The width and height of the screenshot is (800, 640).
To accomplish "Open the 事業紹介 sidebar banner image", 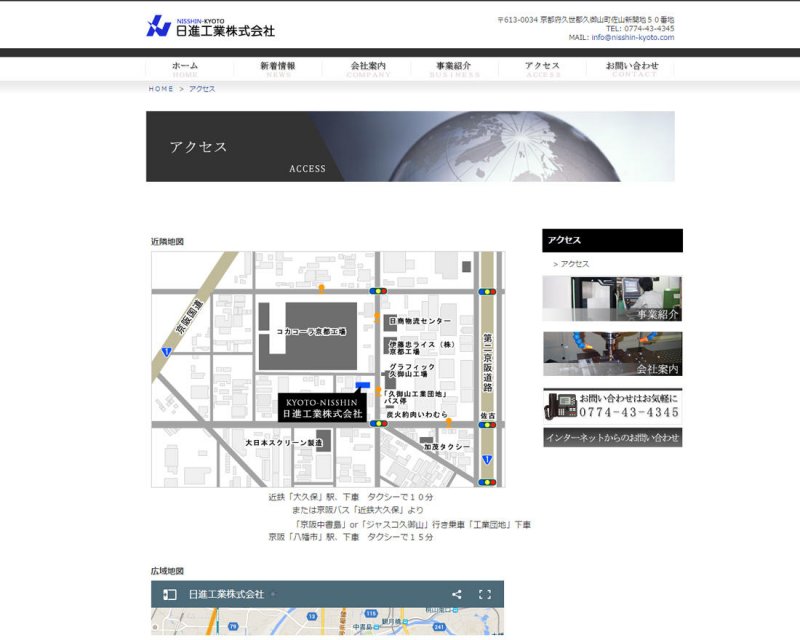I will (612, 299).
